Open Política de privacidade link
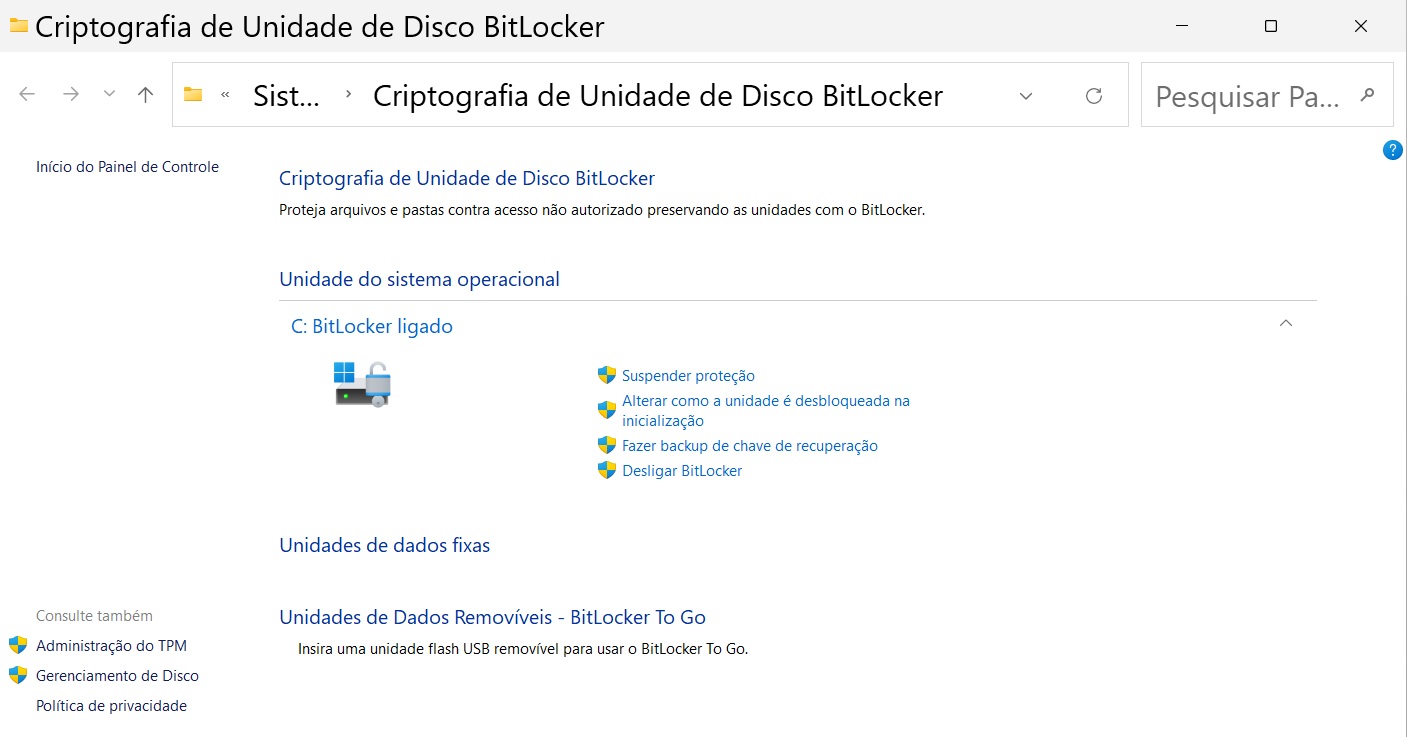The image size is (1407, 737). pyautogui.click(x=111, y=706)
